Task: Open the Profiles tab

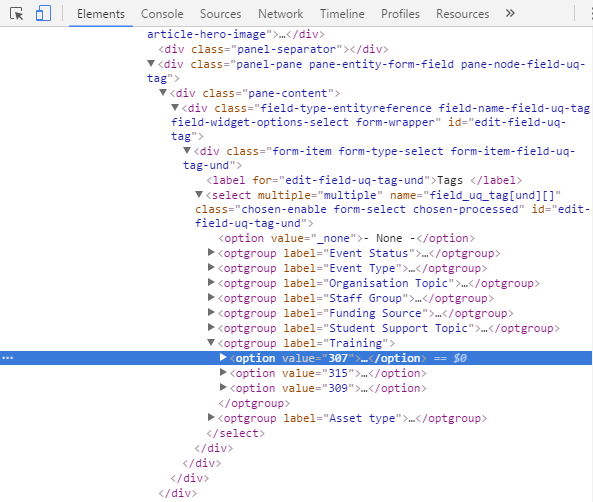Action: 400,14
